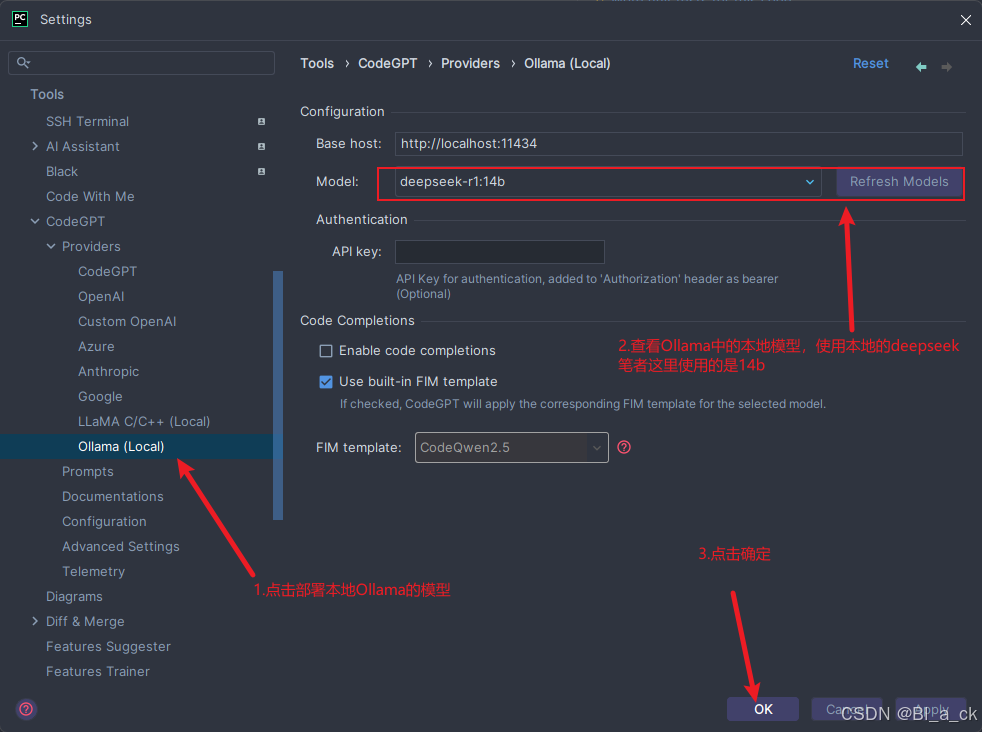Click Tools in the breadcrumb
The height and width of the screenshot is (732, 982).
[317, 63]
